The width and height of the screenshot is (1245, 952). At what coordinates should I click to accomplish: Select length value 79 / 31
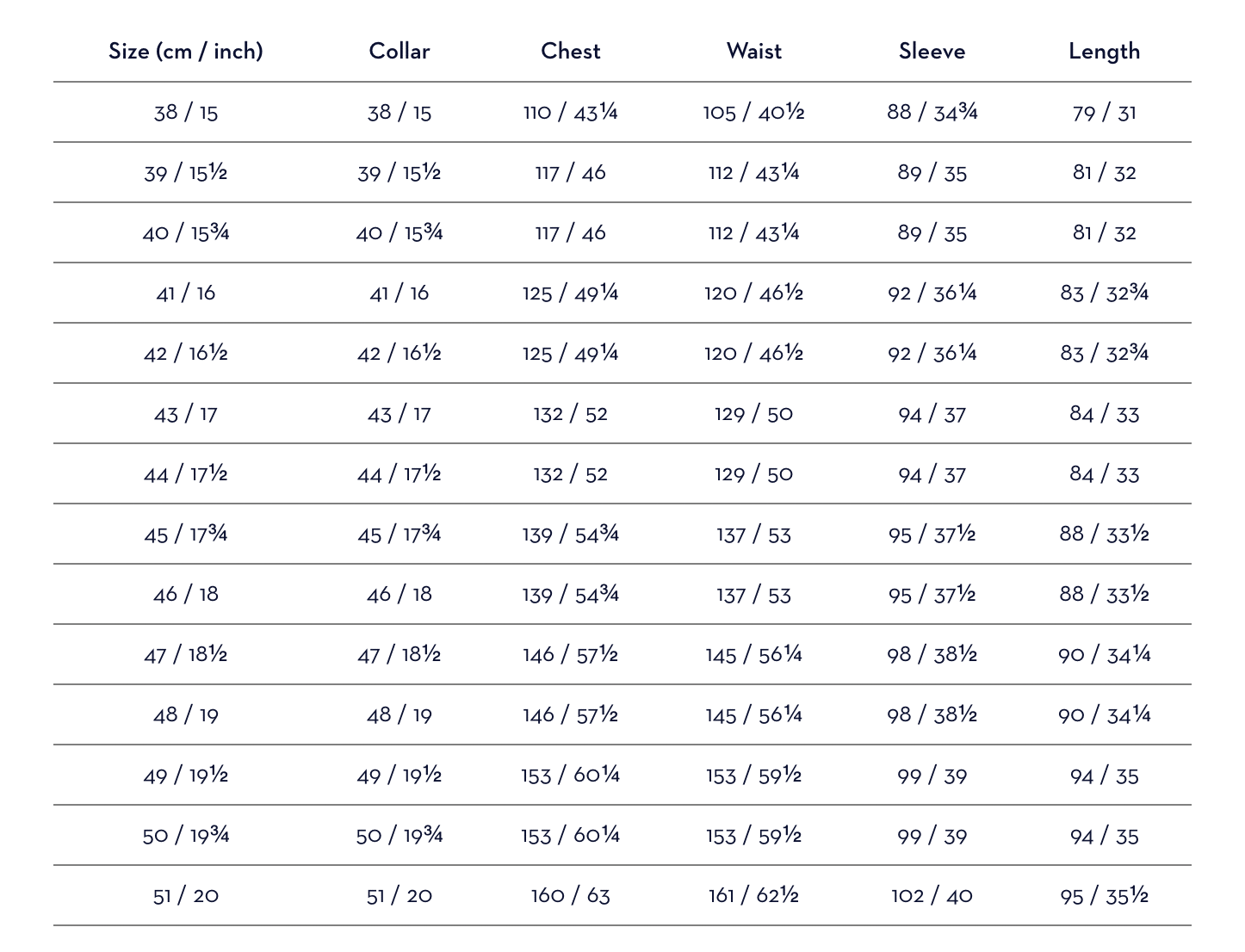click(x=1104, y=113)
